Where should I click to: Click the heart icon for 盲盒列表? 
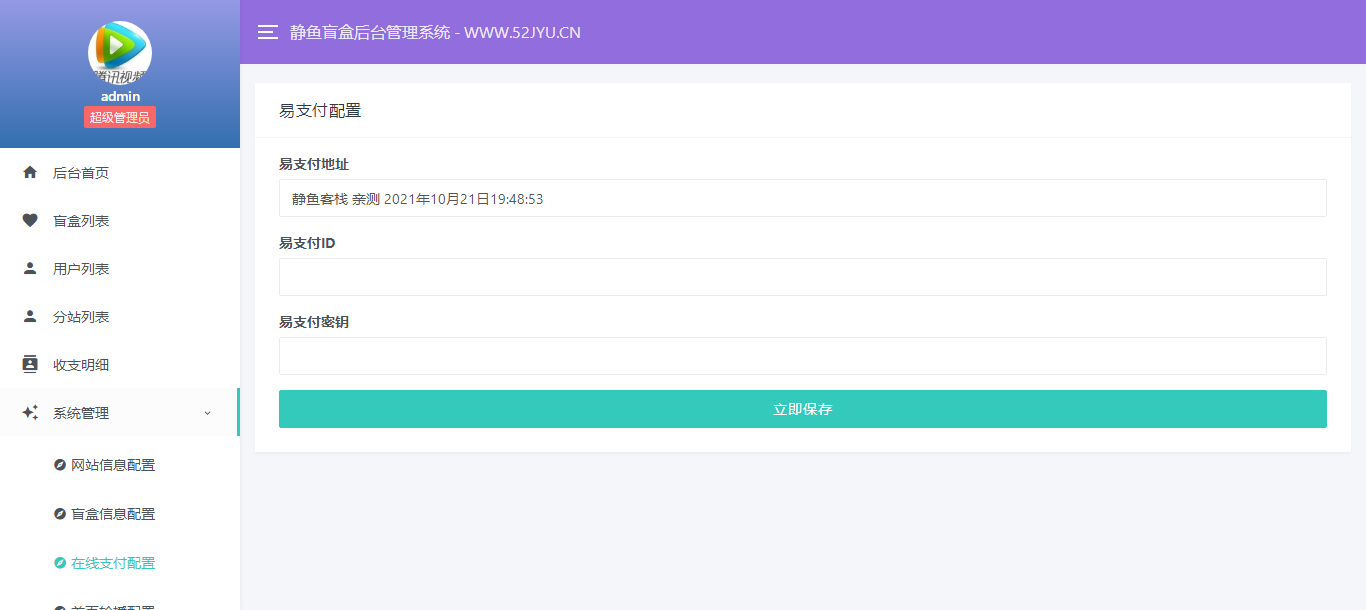tap(30, 221)
